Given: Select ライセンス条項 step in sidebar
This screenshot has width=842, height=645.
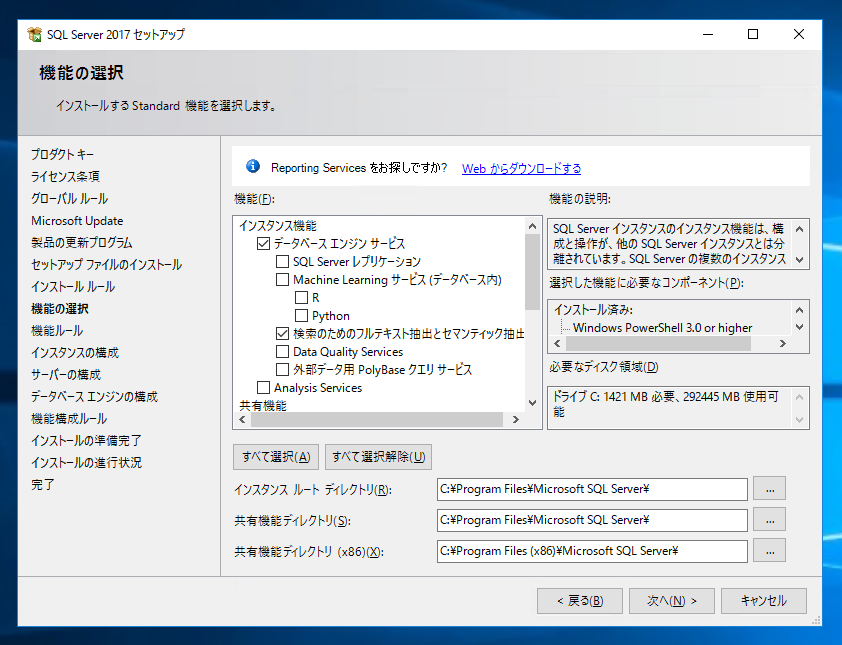Looking at the screenshot, I should pyautogui.click(x=65, y=177).
